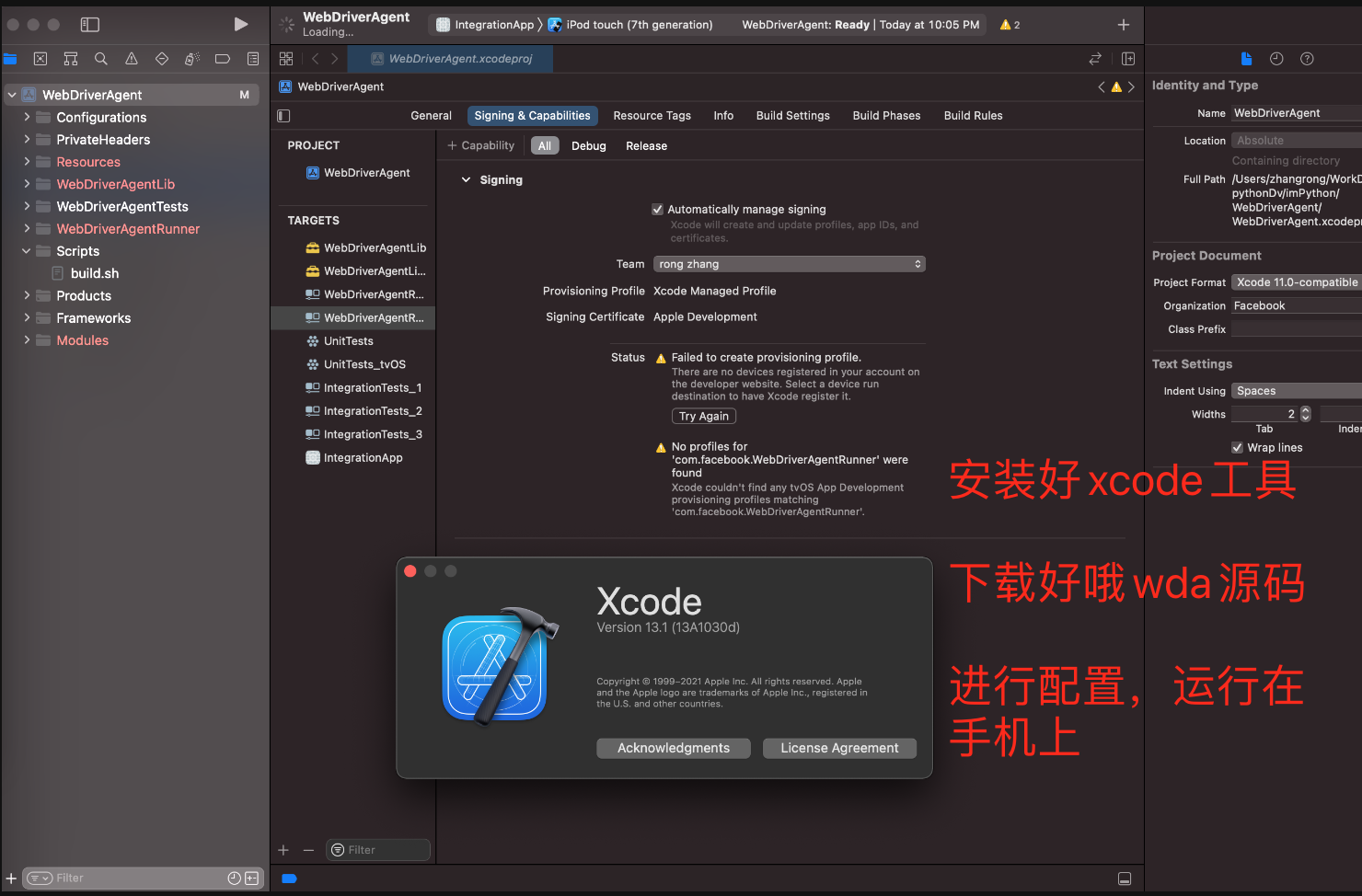Open the Breakpoint navigator
This screenshot has height=896, width=1362.
(x=223, y=59)
